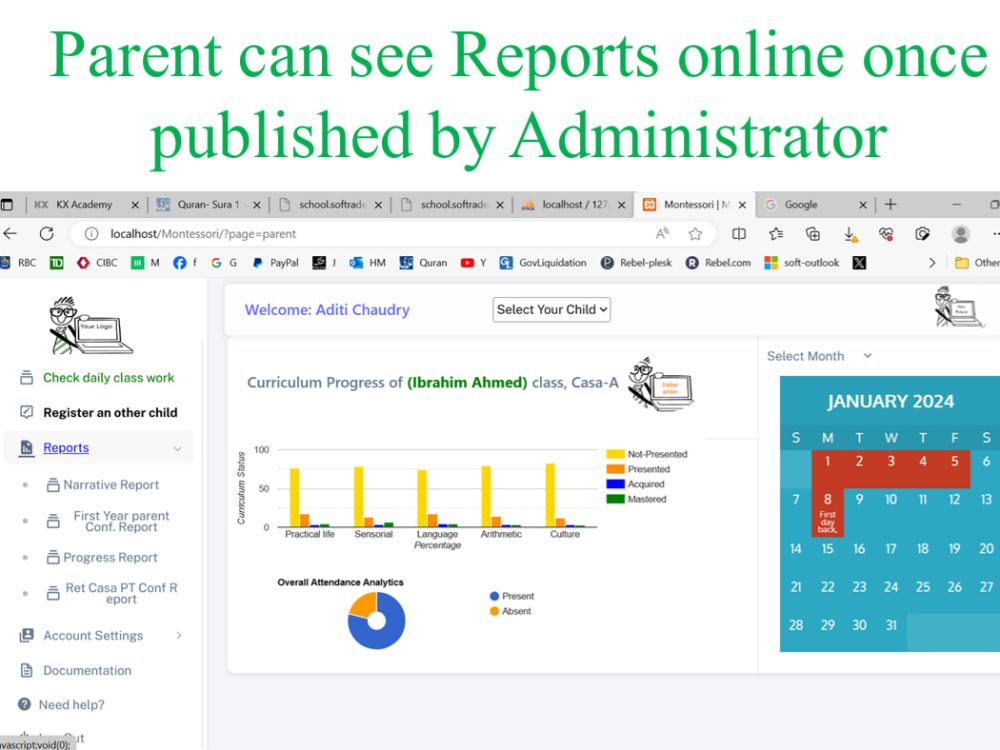Open the split screen icon
The height and width of the screenshot is (750, 1000).
pyautogui.click(x=739, y=234)
